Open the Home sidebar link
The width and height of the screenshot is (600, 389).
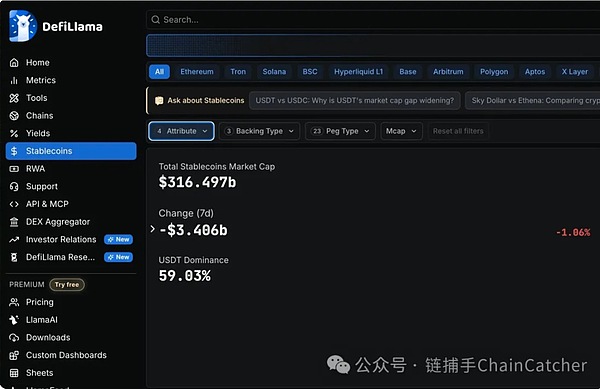pos(71,63)
